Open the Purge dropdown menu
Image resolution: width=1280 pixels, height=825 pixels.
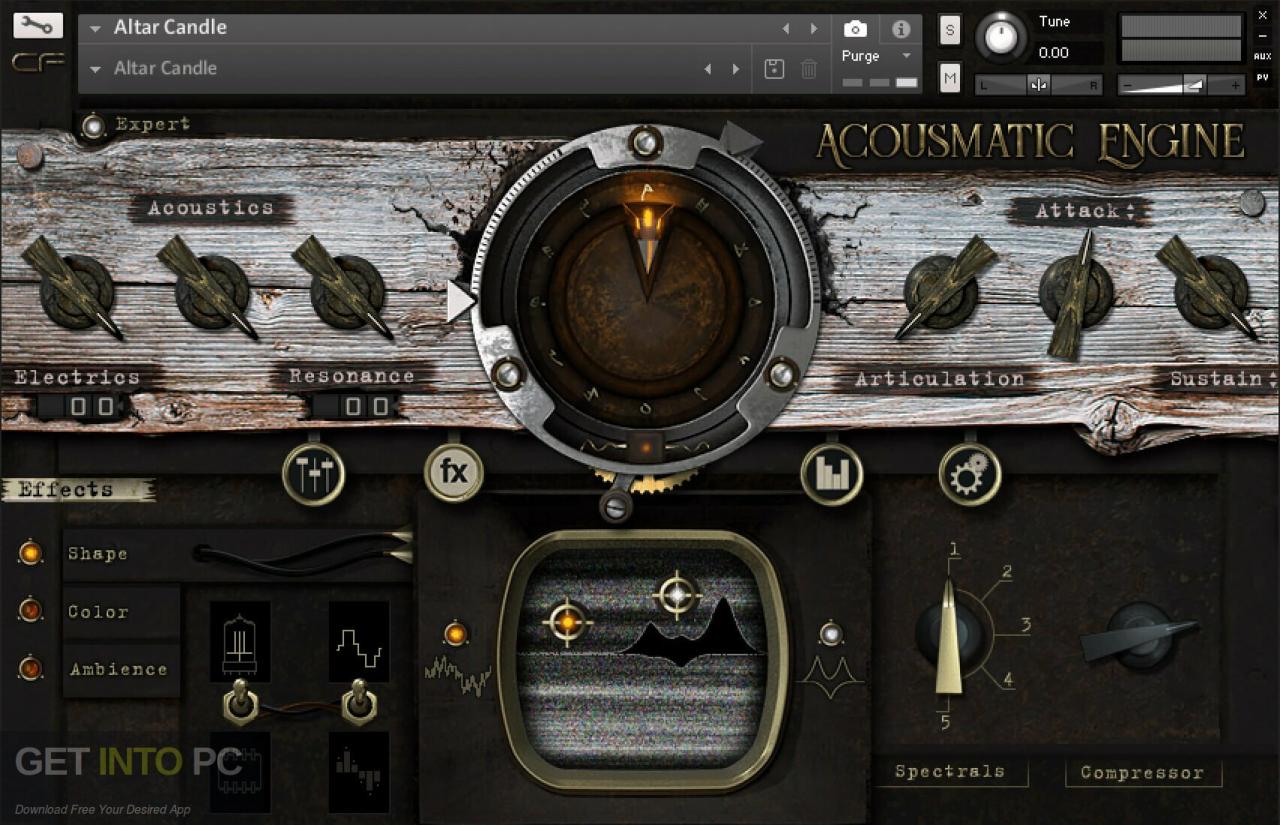tap(906, 56)
